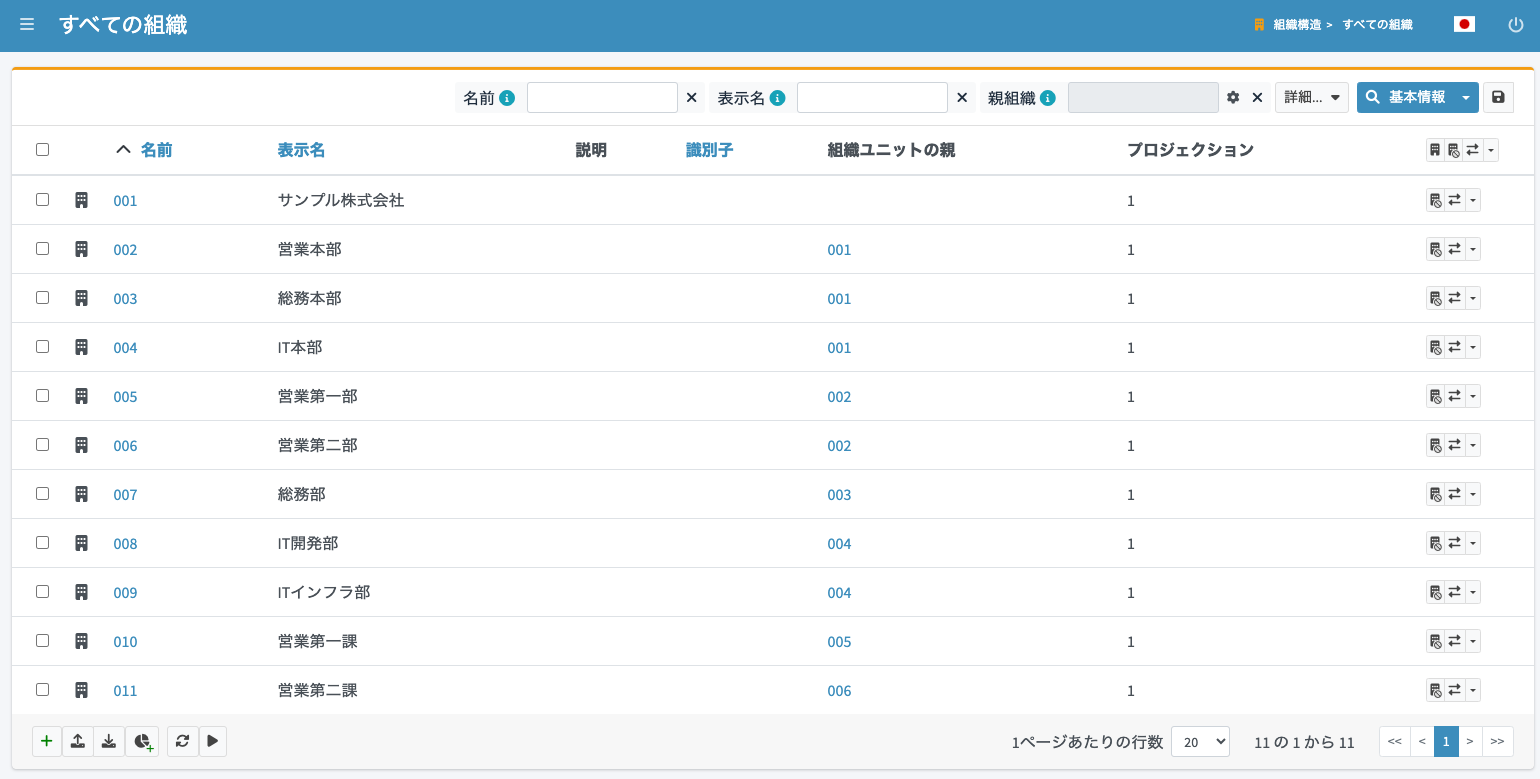Open parent link 003 in 総務部 row
Image resolution: width=1540 pixels, height=779 pixels.
click(839, 495)
